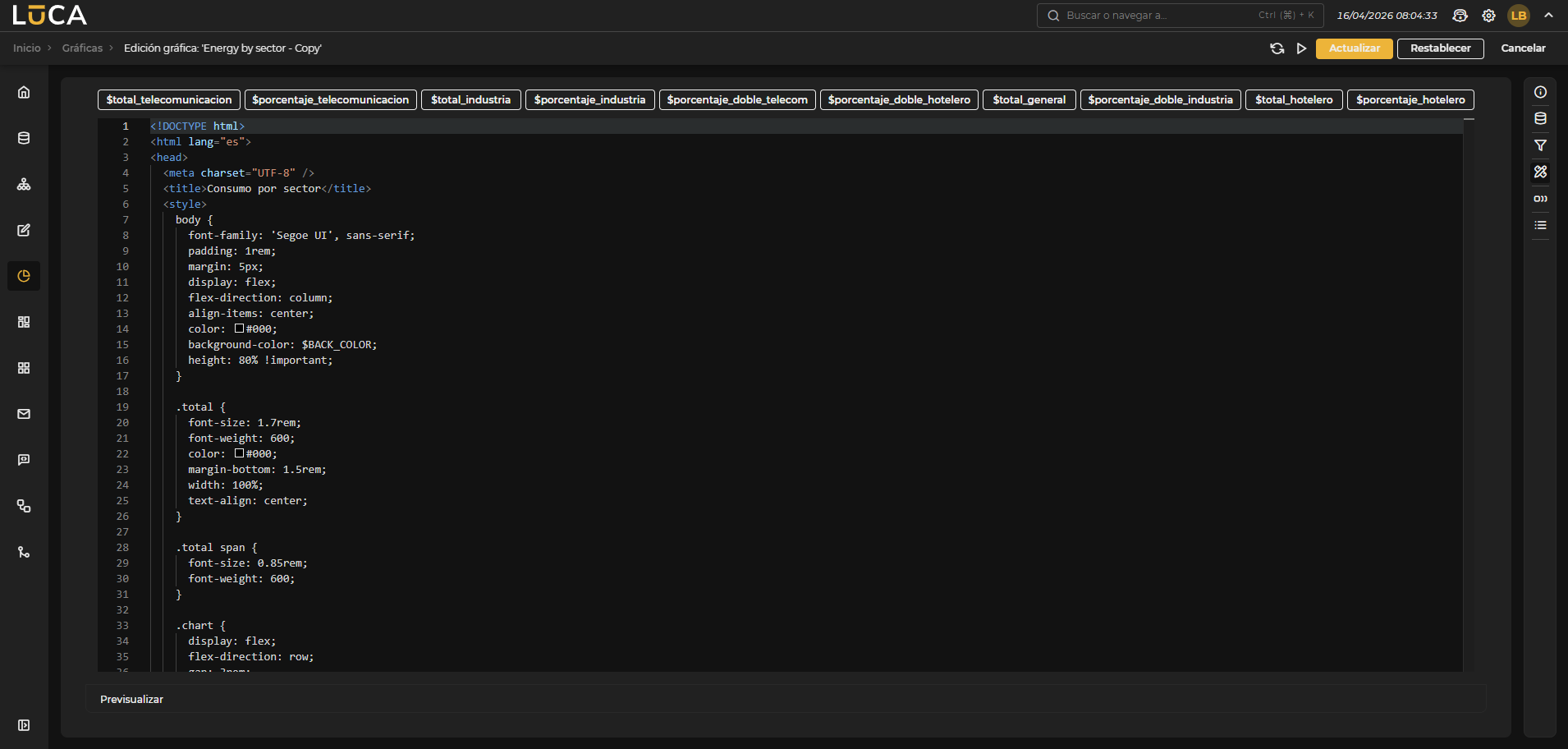Click the Restablecer button
This screenshot has width=1568, height=749.
(x=1440, y=48)
